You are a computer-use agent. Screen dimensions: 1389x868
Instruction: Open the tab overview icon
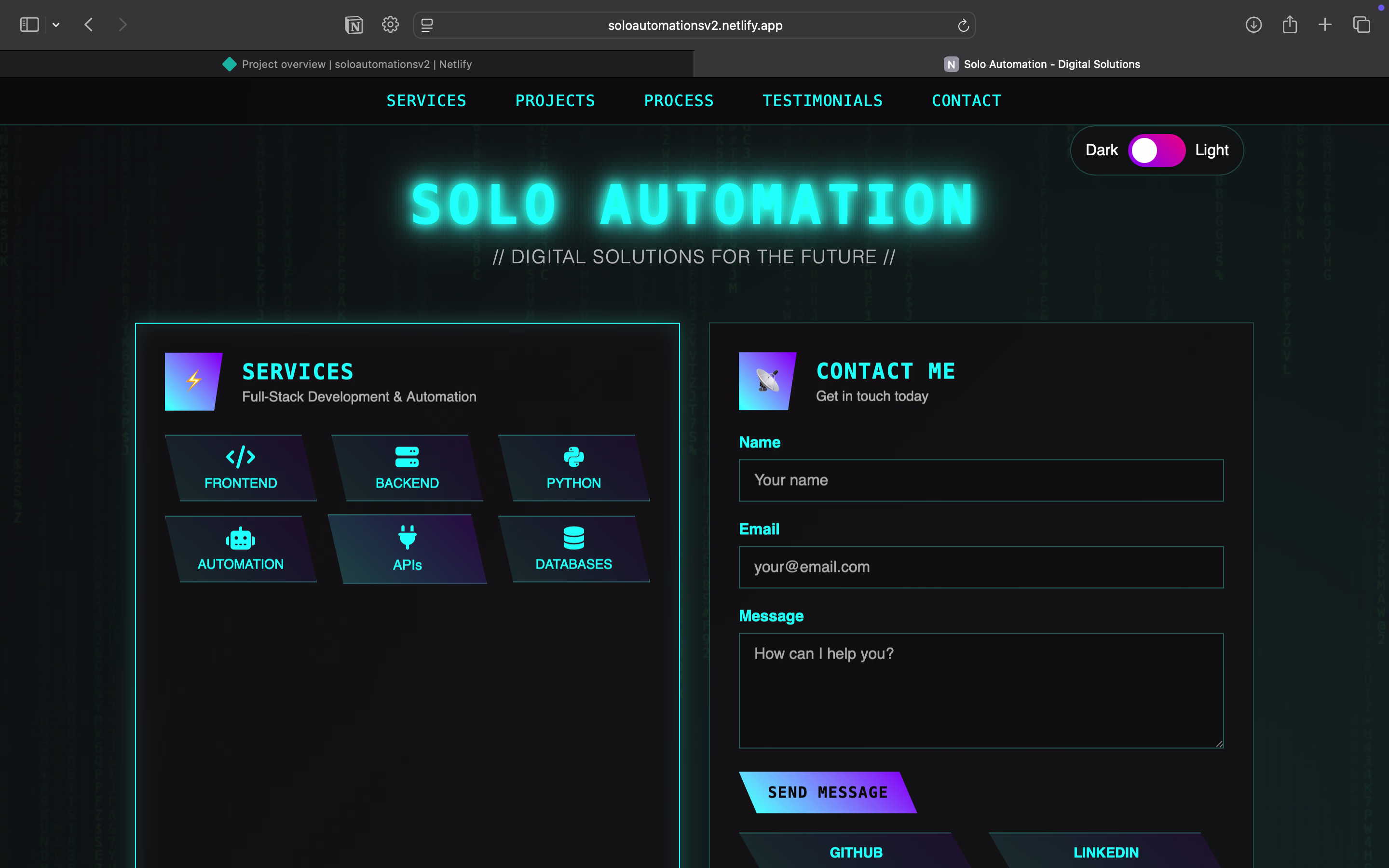(1362, 25)
